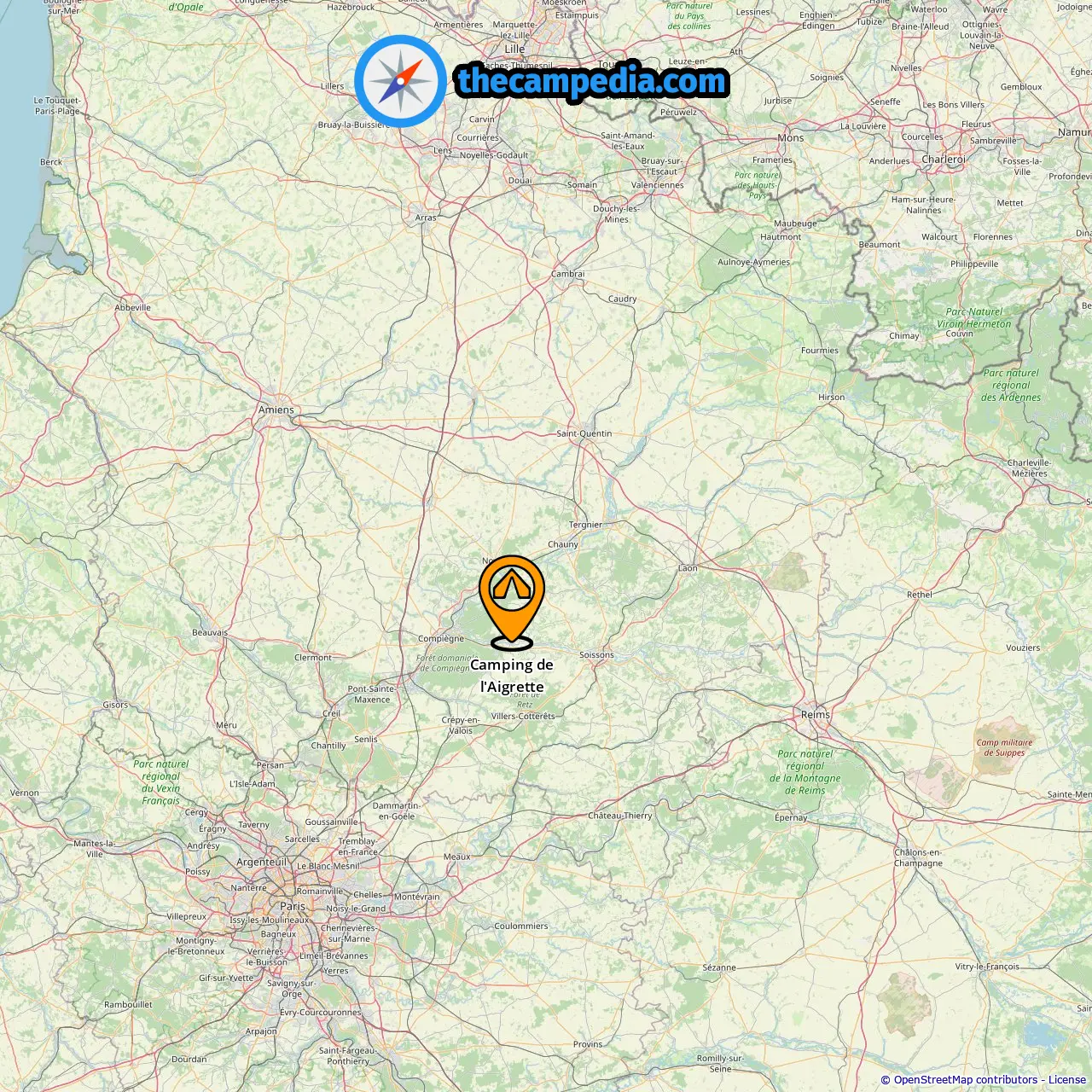Click the Charleroi city label

click(x=944, y=160)
